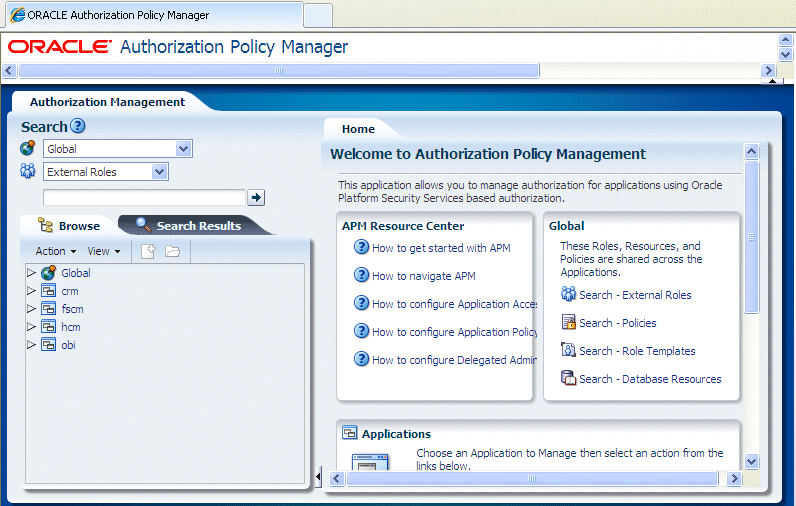
Task: Open How to get started with APM
Action: click(441, 248)
